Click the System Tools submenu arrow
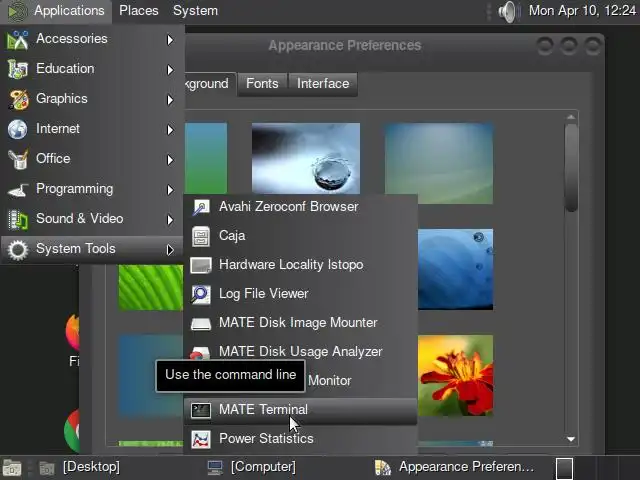This screenshot has width=640, height=480. click(x=170, y=250)
